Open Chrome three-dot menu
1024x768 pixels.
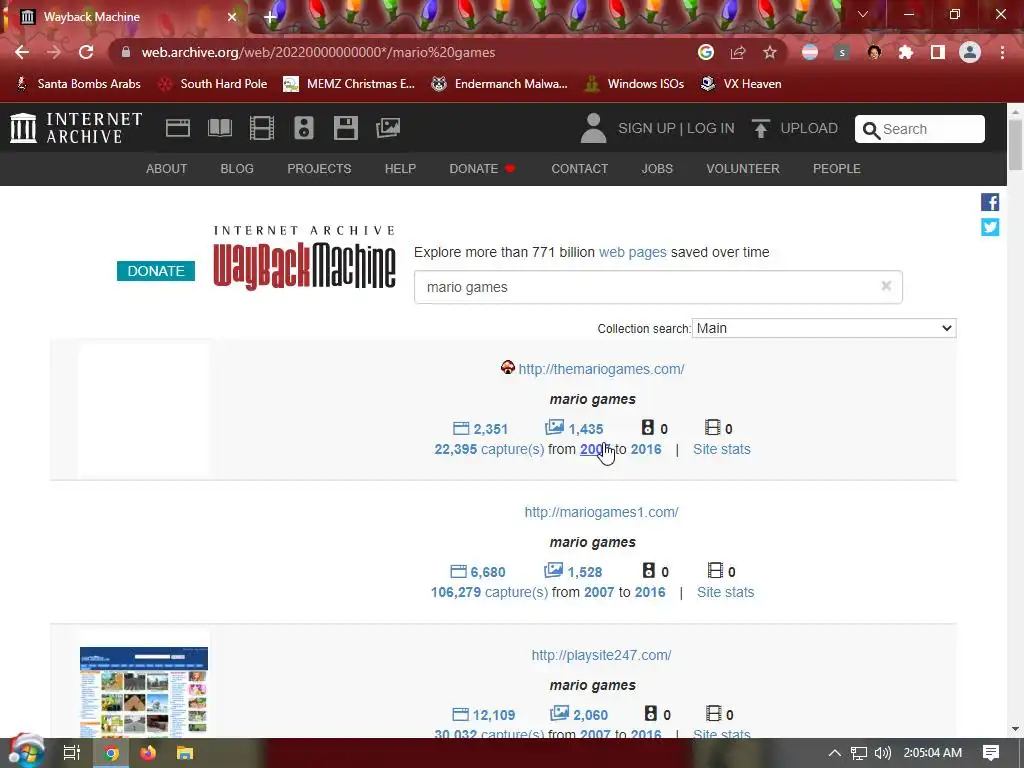pyautogui.click(x=1002, y=52)
